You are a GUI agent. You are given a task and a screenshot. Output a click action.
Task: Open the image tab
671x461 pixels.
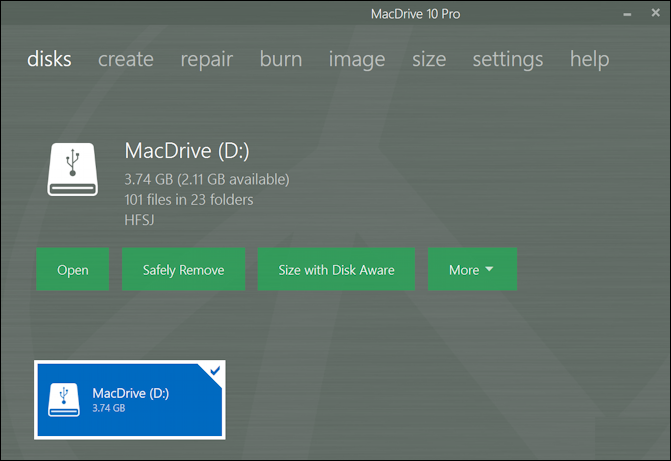pos(357,59)
